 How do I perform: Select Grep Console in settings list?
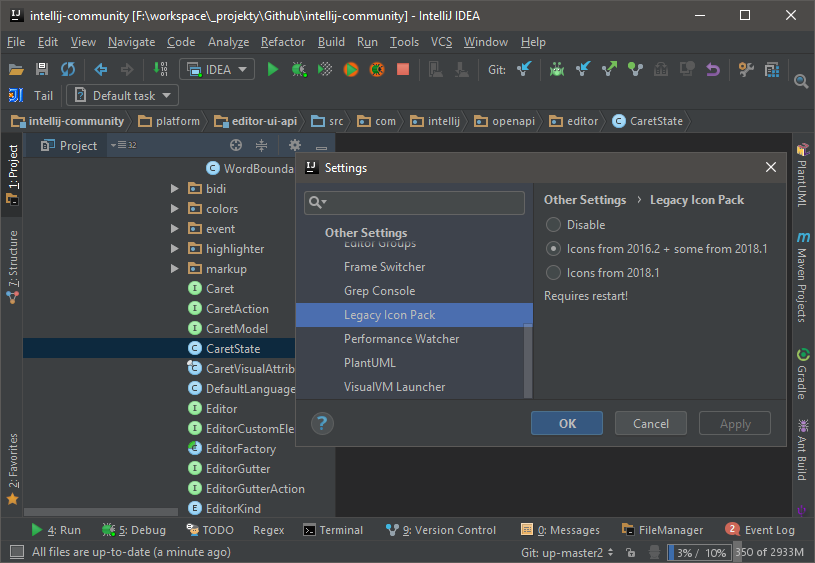pyautogui.click(x=414, y=291)
